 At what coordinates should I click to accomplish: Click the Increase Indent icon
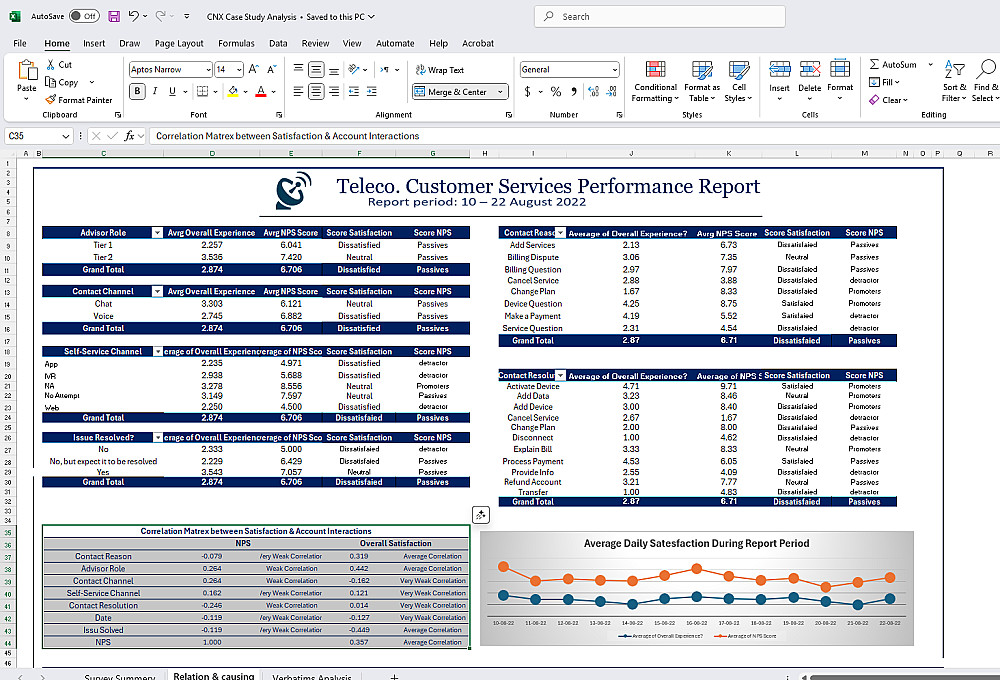click(371, 92)
